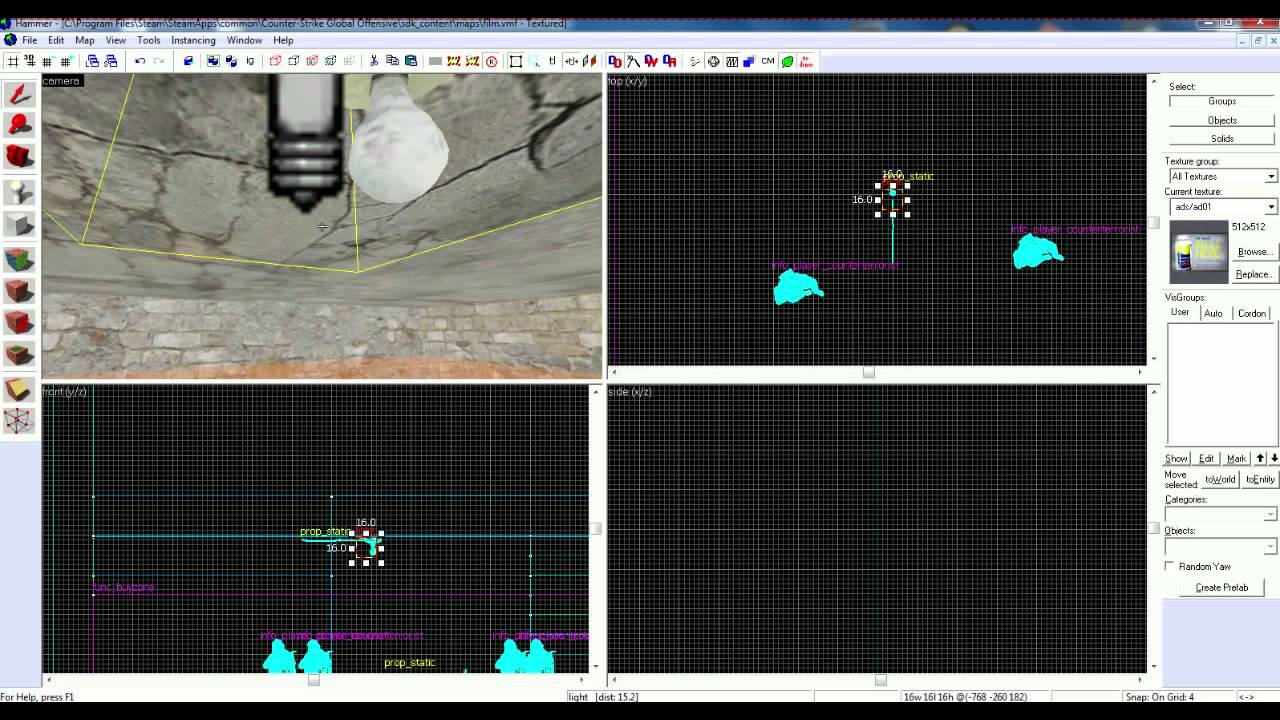Click the Copy icon in toolbar

click(x=392, y=61)
